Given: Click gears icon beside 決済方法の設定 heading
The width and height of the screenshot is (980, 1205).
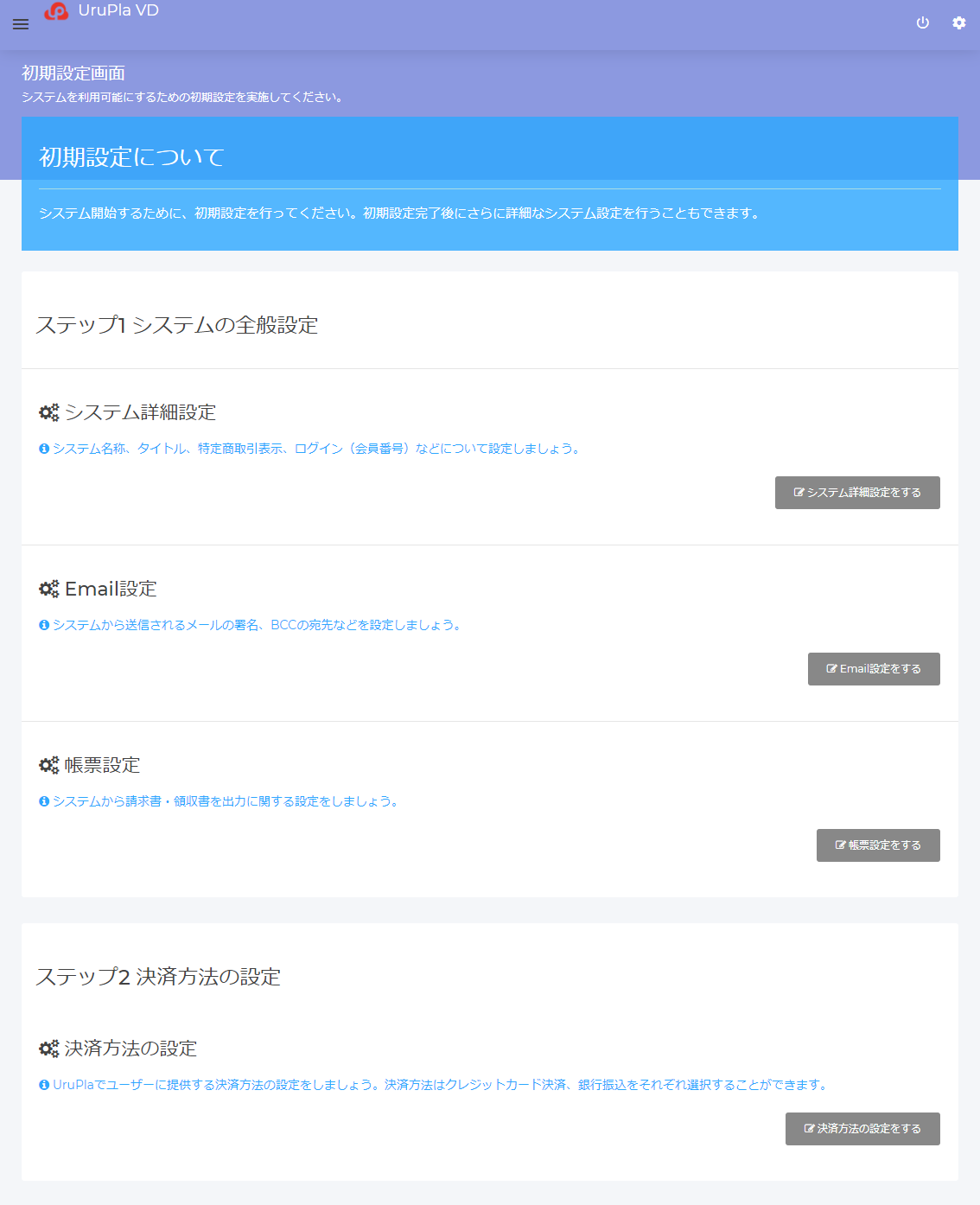Looking at the screenshot, I should pos(49,1049).
